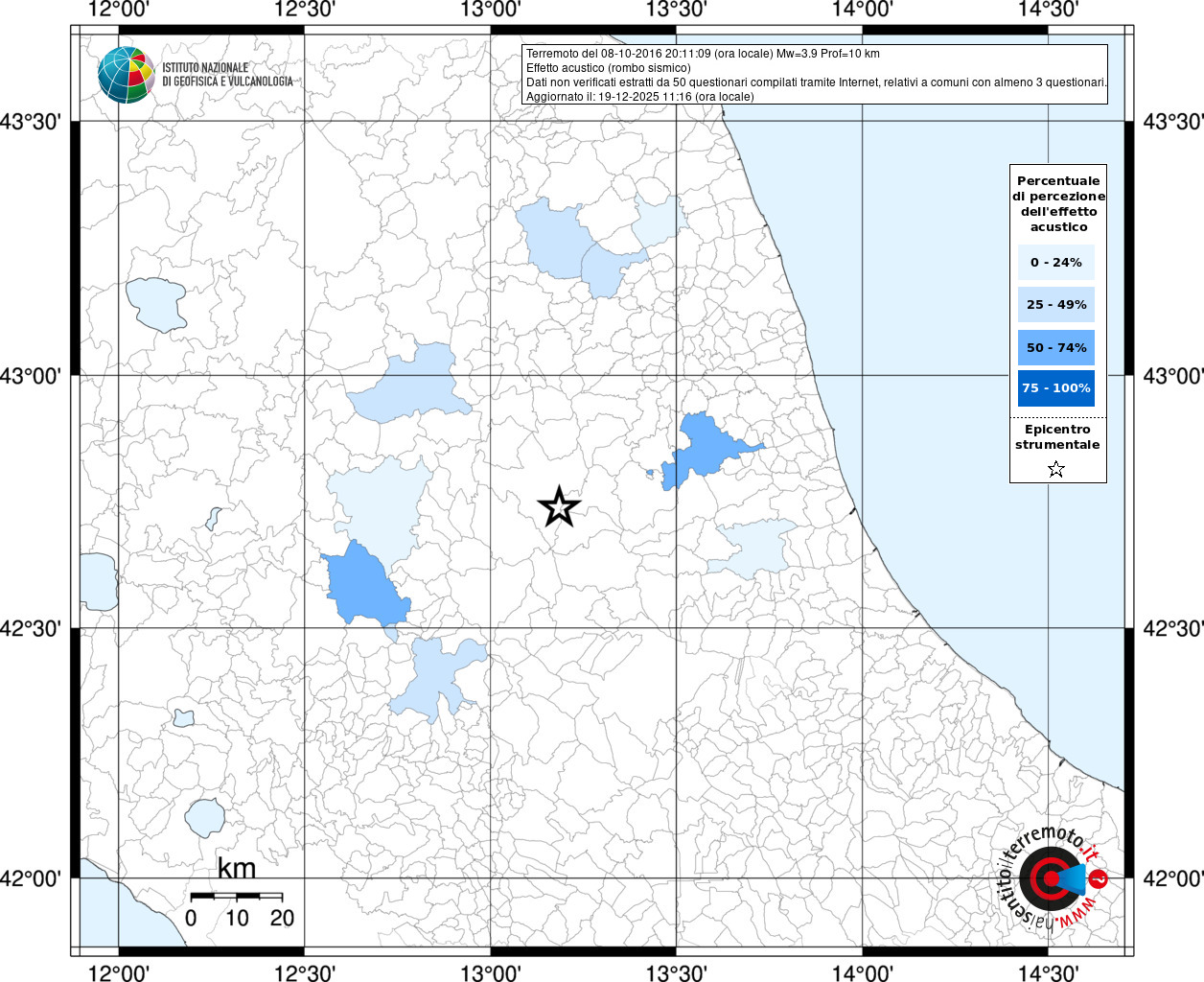The height and width of the screenshot is (982, 1204).
Task: Click the light-blue municipality just below 43°00' on the west side
Action: click(414, 386)
